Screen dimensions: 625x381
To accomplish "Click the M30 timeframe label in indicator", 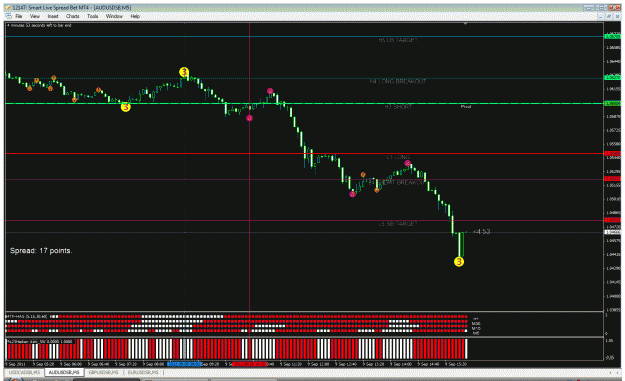I will [476, 324].
